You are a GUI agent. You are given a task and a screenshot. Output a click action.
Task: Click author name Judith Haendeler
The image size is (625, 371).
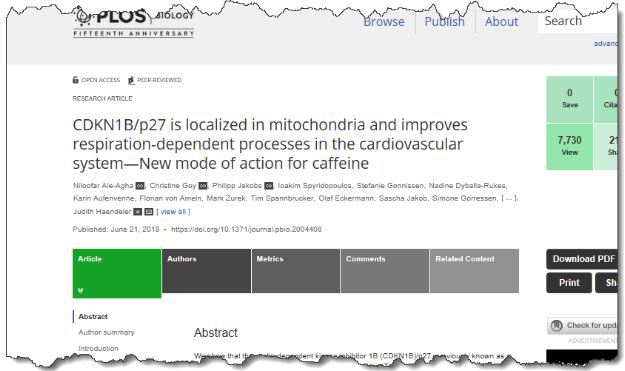click(x=102, y=212)
